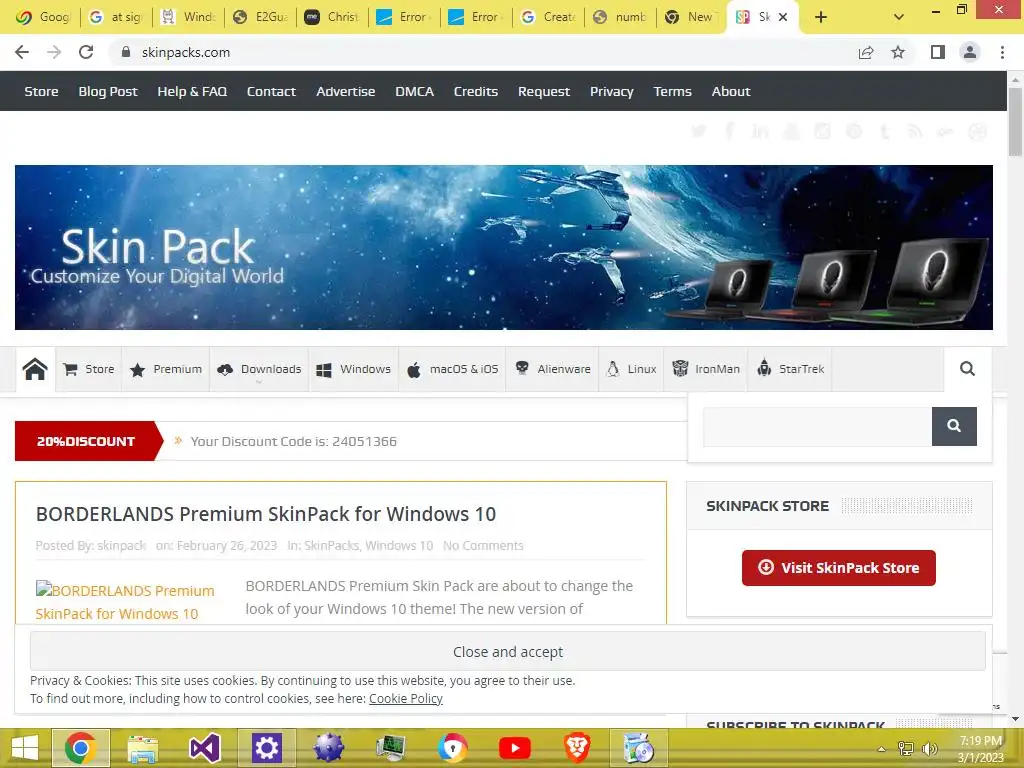Toggle the browser side panel
Image resolution: width=1024 pixels, height=768 pixels.
pos(938,52)
